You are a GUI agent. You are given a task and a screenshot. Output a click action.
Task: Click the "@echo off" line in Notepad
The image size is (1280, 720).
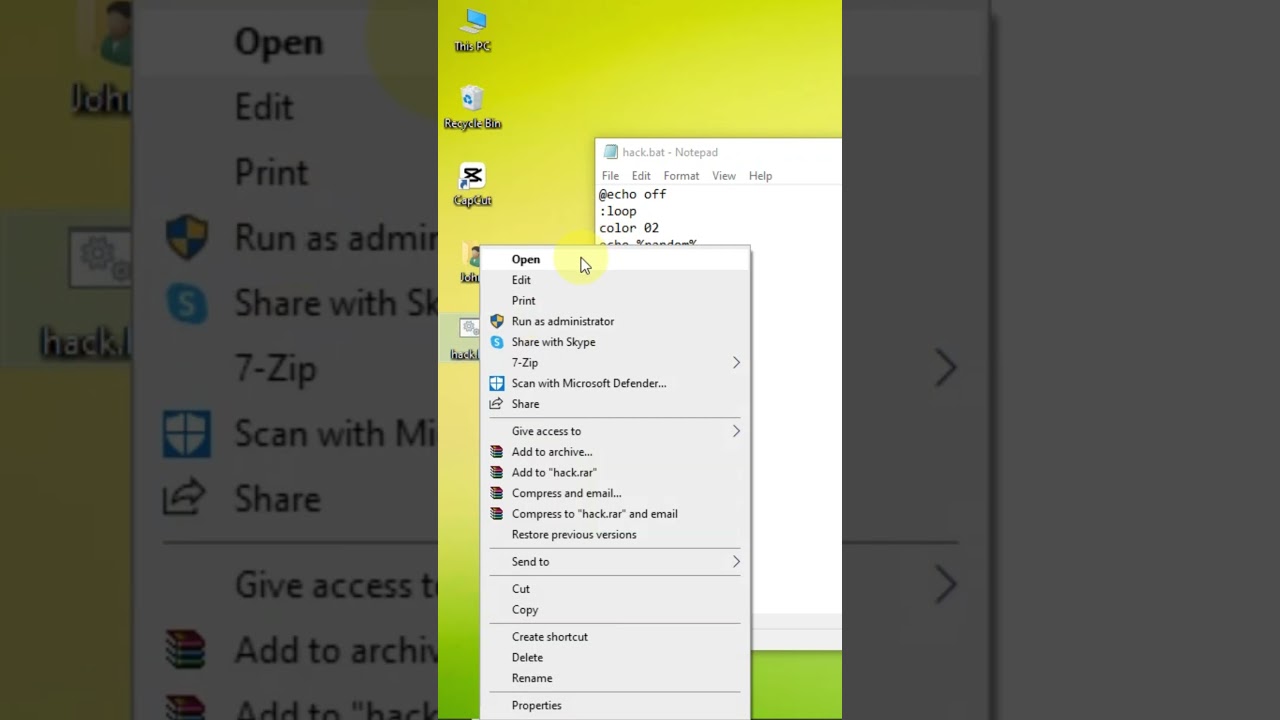632,194
